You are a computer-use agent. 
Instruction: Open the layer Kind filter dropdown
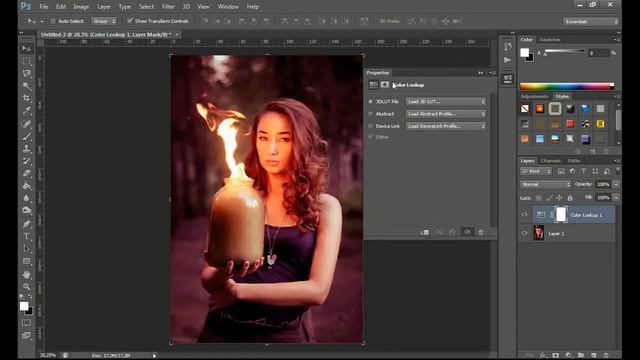(536, 171)
